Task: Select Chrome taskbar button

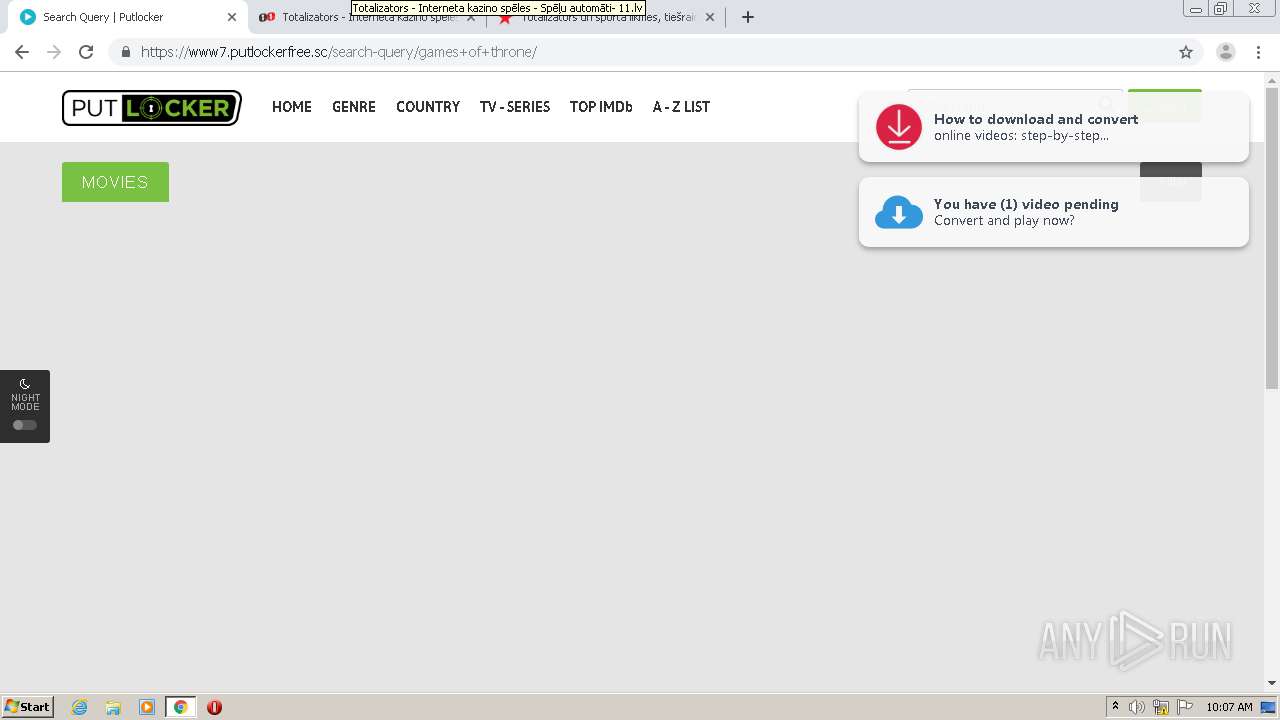Action: 180,707
